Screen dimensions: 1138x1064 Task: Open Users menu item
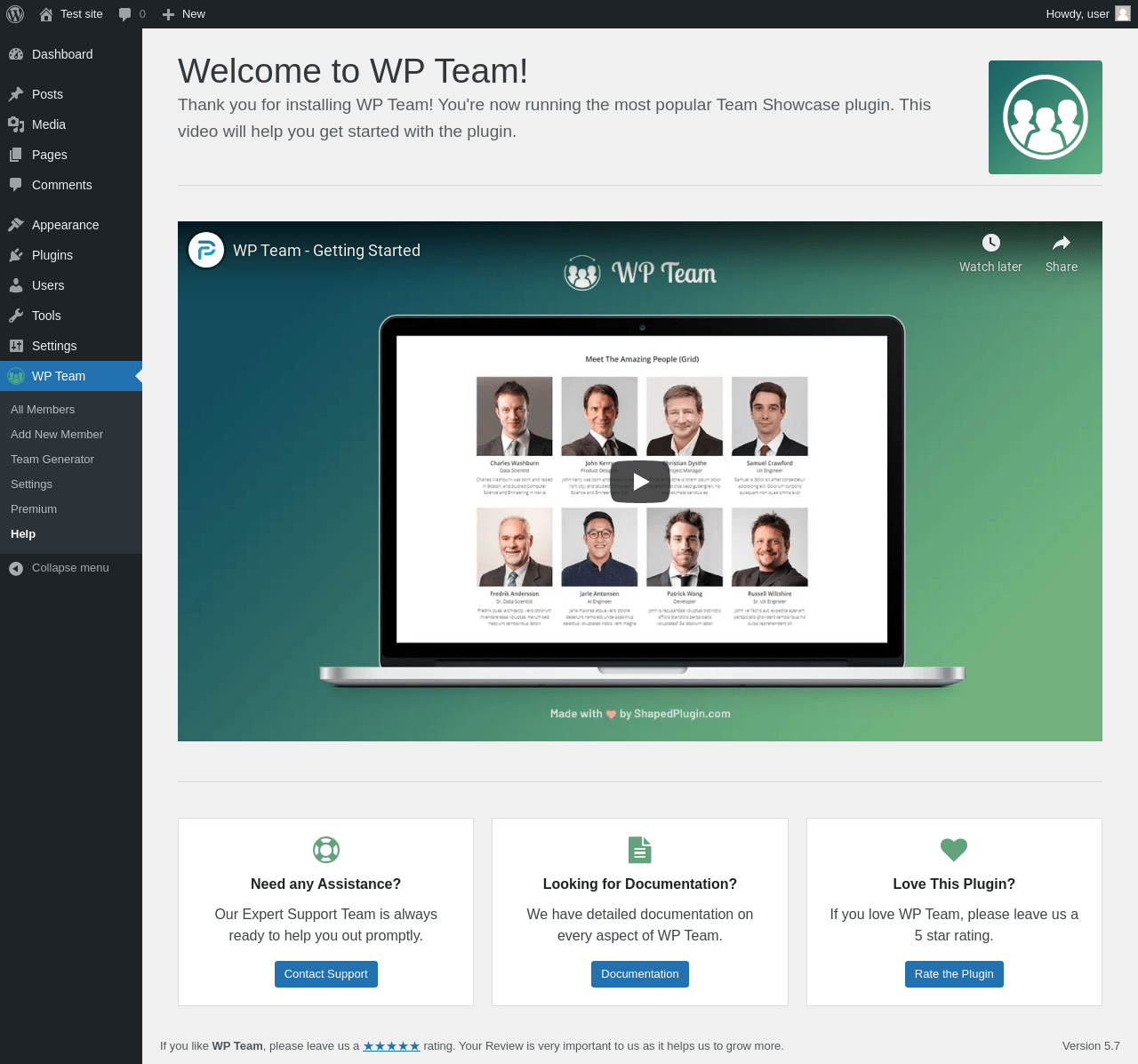click(71, 285)
